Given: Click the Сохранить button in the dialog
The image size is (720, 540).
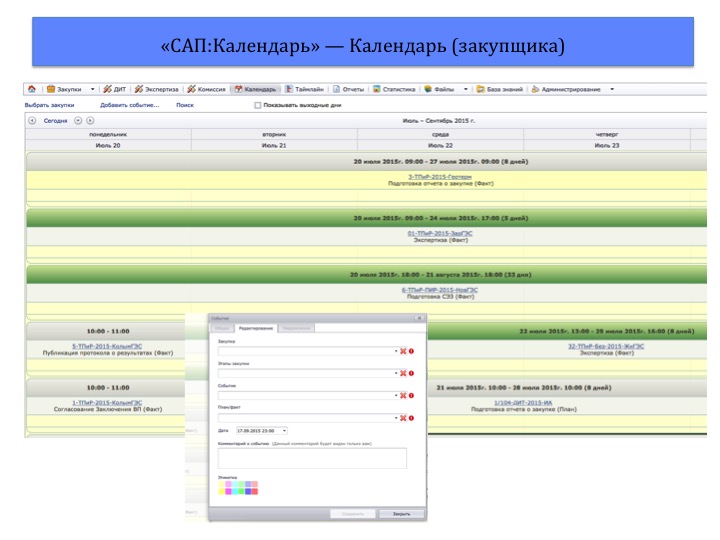Looking at the screenshot, I should point(353,514).
